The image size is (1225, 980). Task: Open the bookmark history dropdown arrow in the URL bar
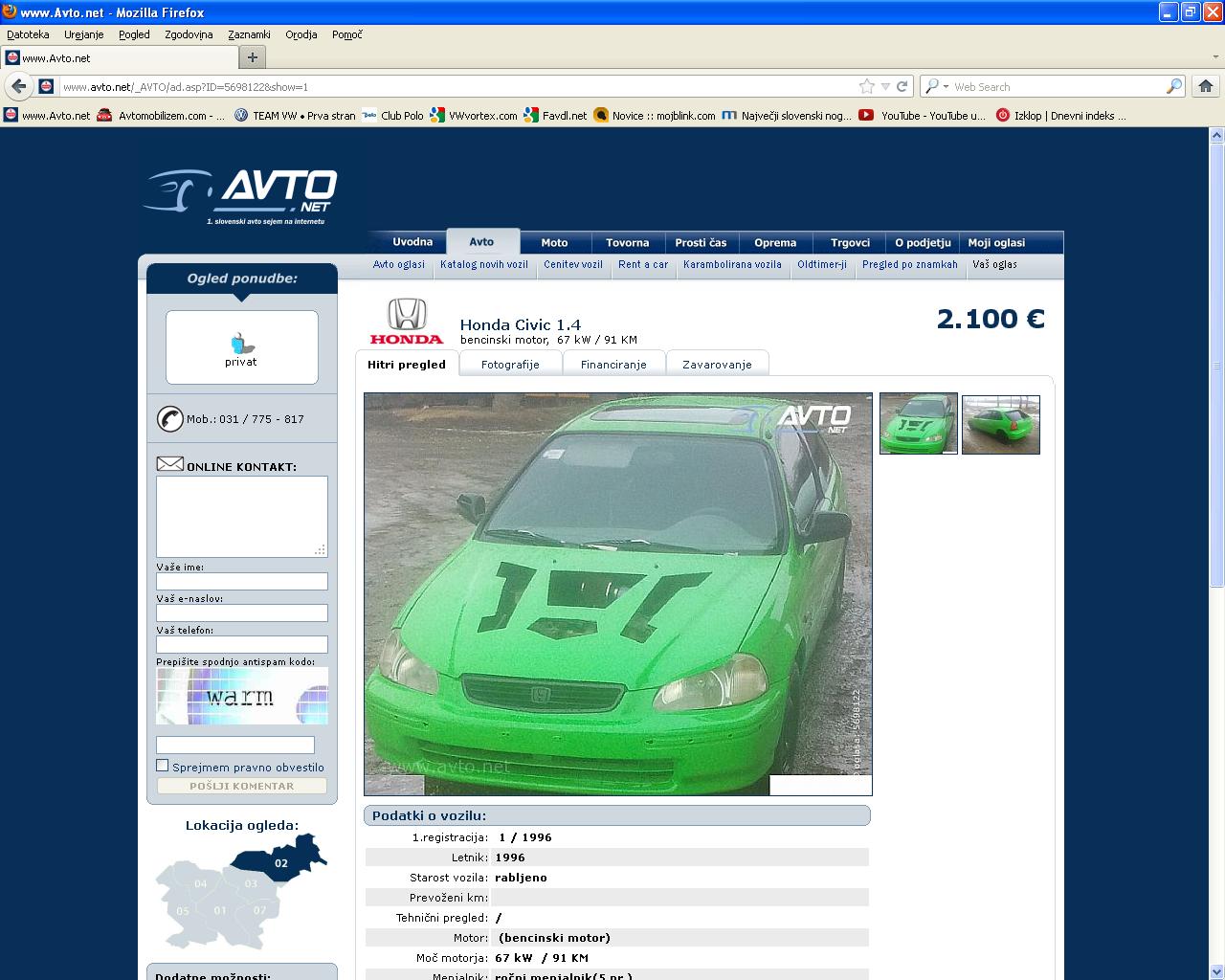tap(885, 87)
